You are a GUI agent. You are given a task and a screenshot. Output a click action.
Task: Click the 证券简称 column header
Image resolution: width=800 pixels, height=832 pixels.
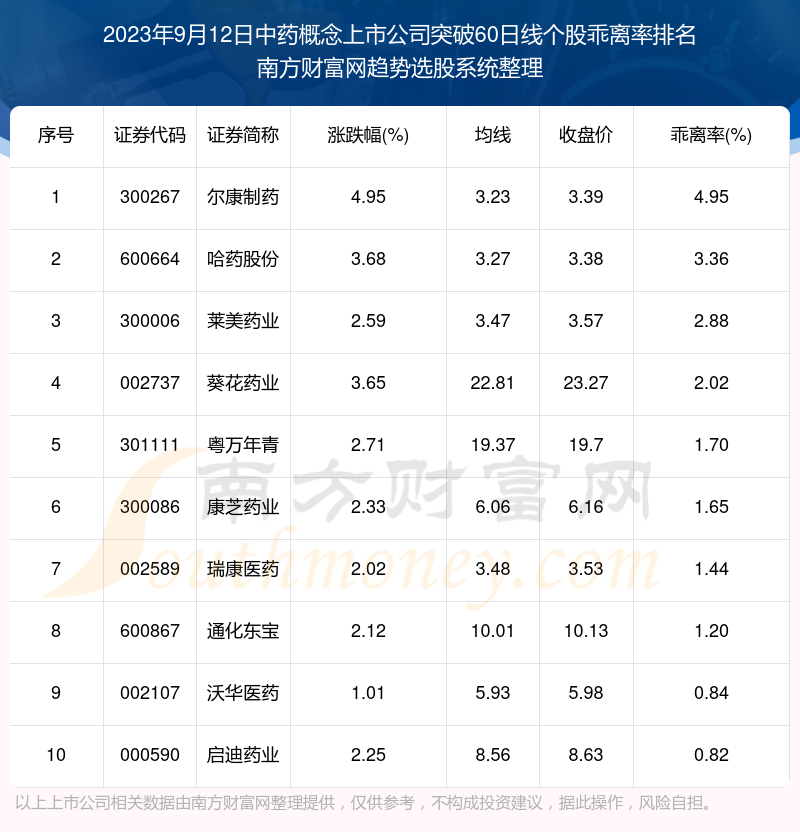tap(243, 135)
